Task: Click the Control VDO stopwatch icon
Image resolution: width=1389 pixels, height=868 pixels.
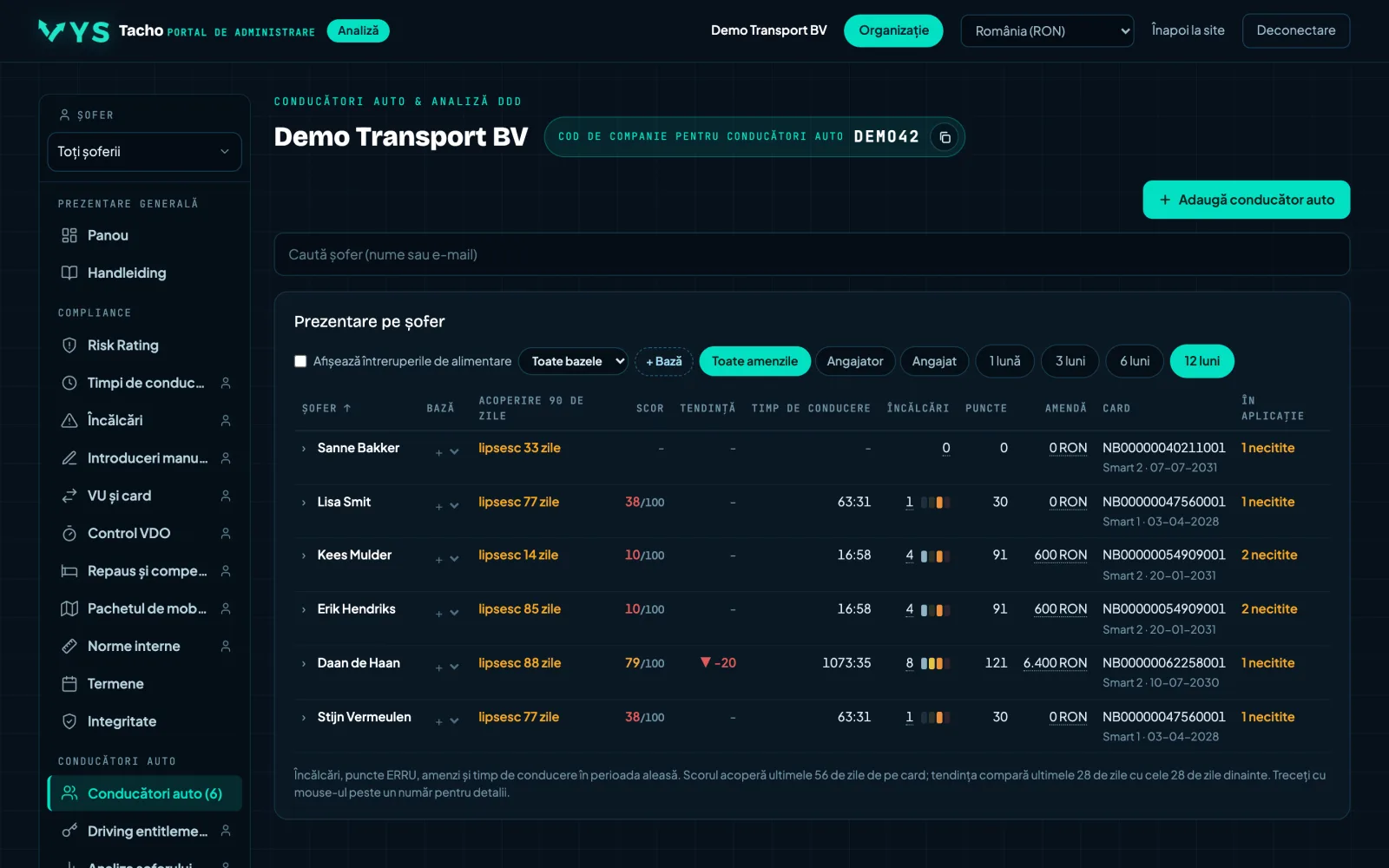Action: click(69, 533)
